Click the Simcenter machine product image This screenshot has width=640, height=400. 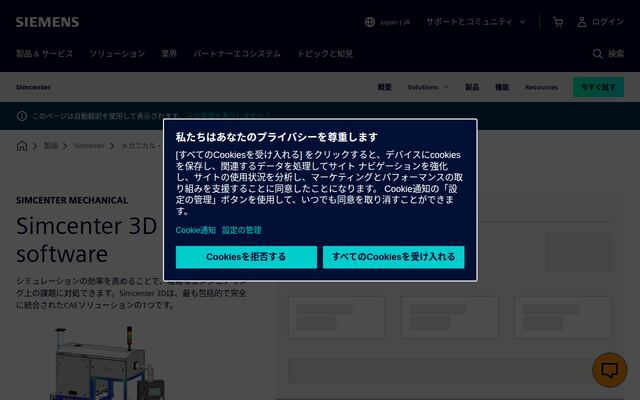point(107,363)
